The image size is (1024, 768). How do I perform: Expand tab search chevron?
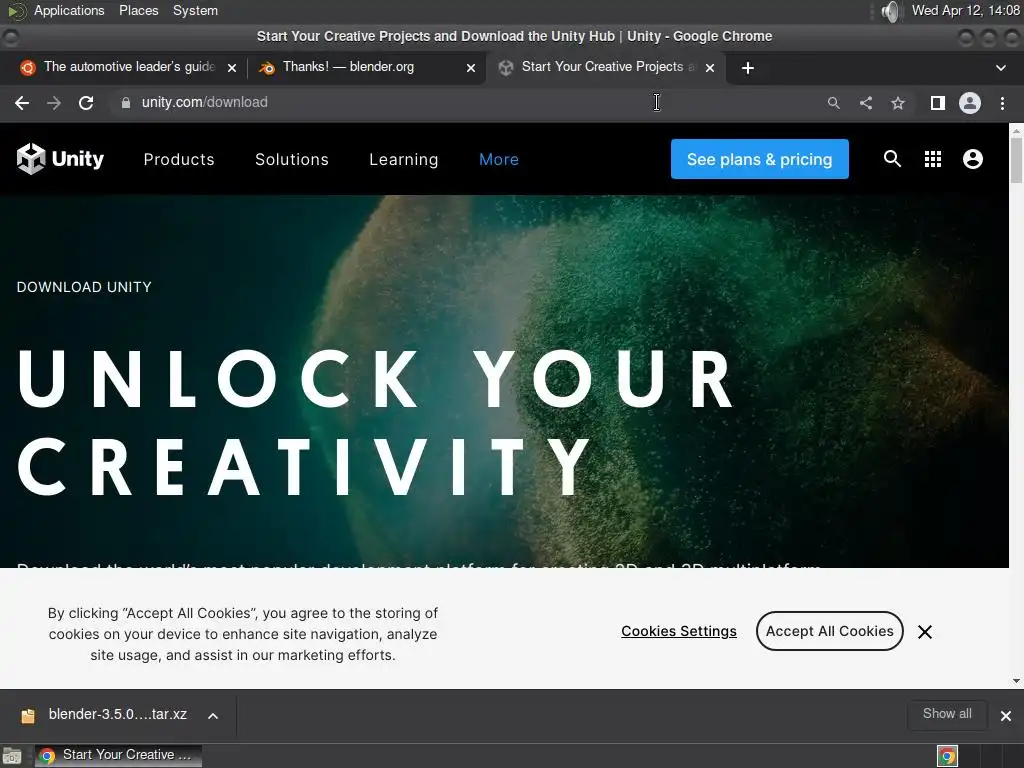pyautogui.click(x=1000, y=68)
